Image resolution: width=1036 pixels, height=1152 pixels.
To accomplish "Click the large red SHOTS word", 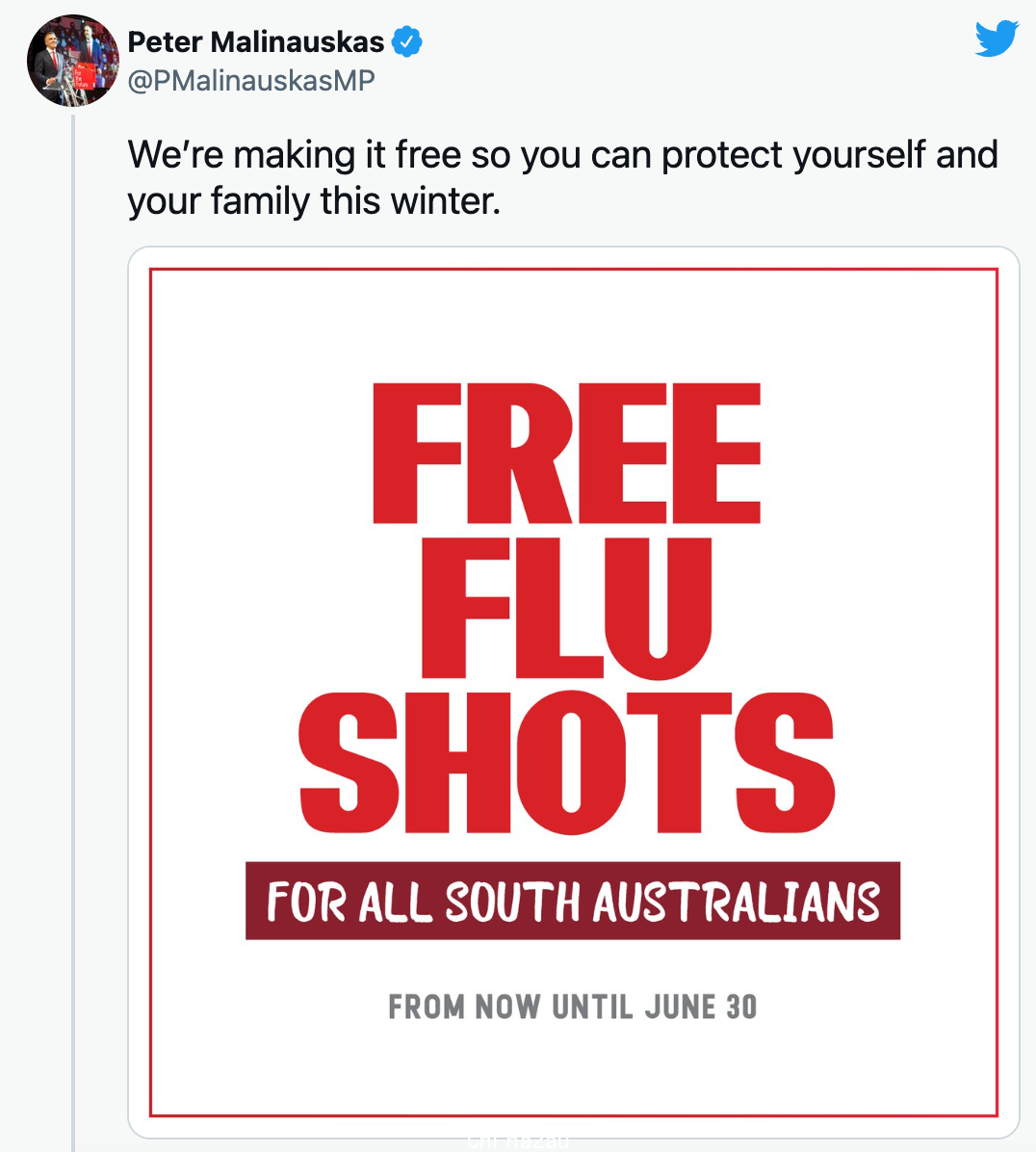I will pos(566,763).
